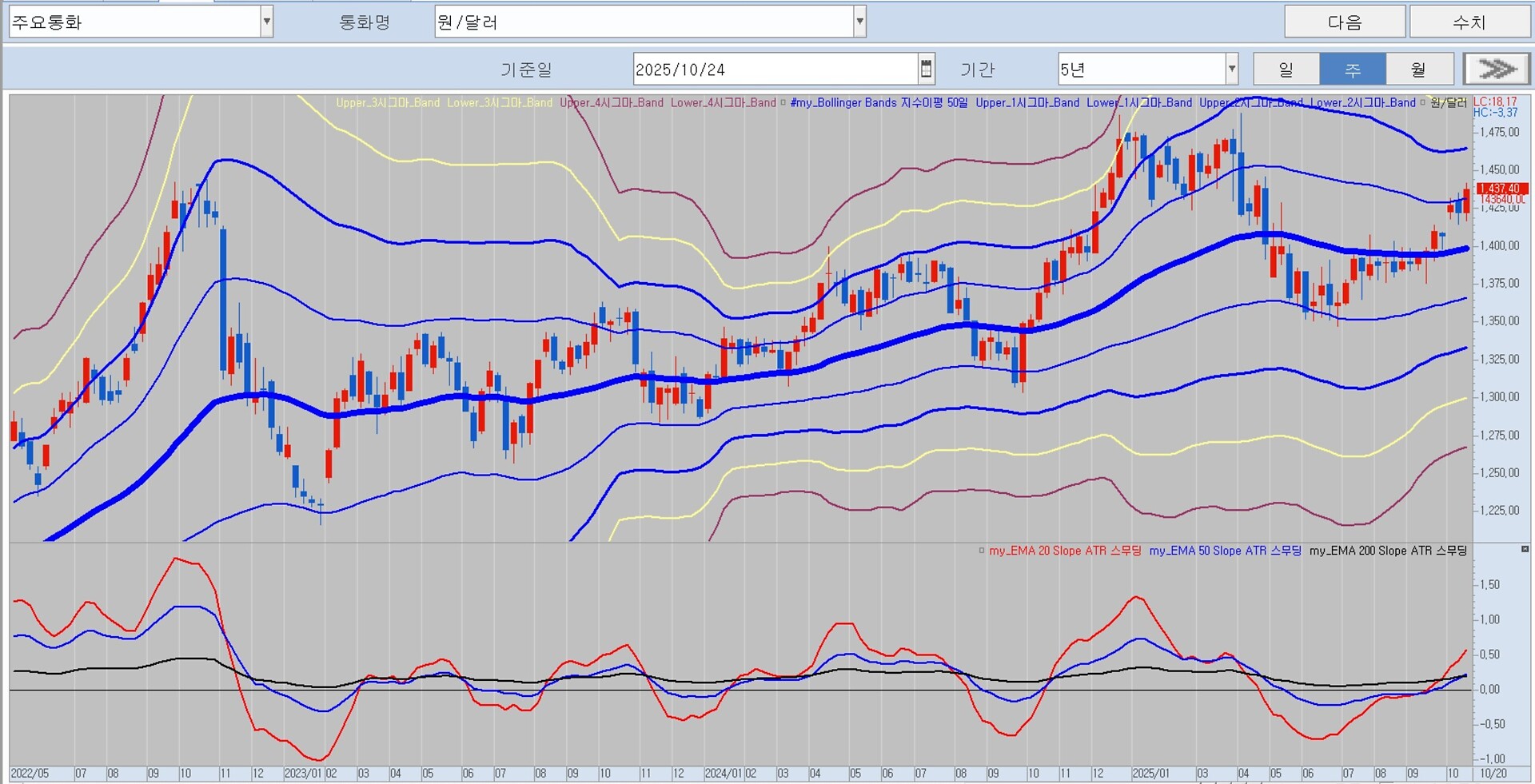
Task: Switch the chart to daily (일) candles
Action: coord(1286,69)
